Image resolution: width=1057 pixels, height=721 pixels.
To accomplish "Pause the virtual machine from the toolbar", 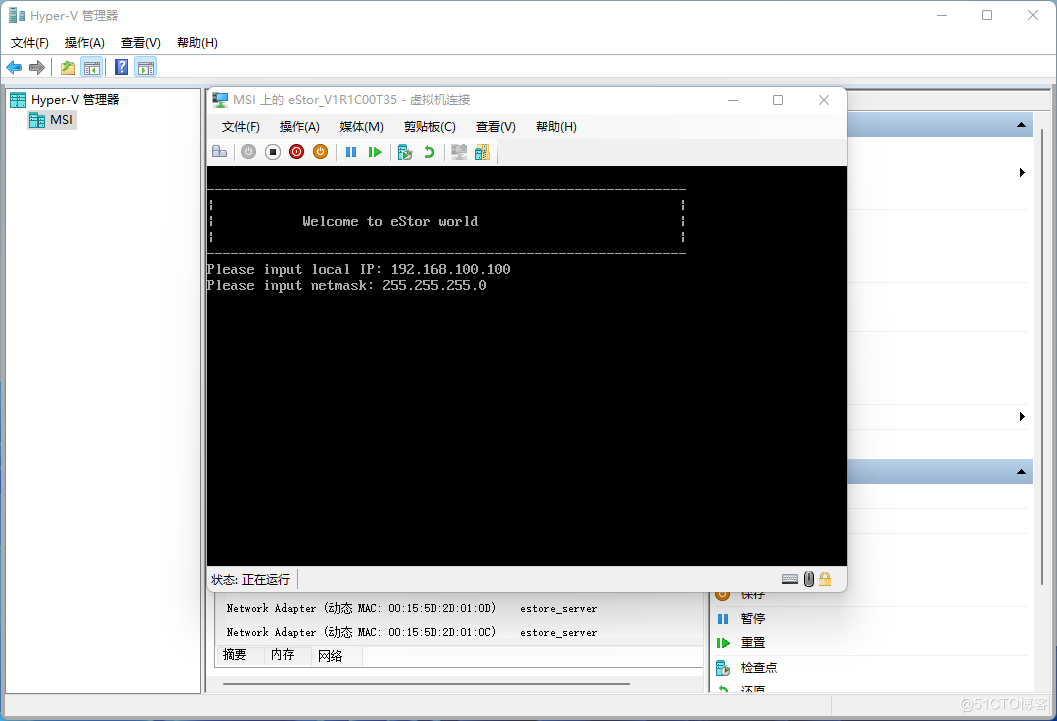I will click(x=351, y=152).
